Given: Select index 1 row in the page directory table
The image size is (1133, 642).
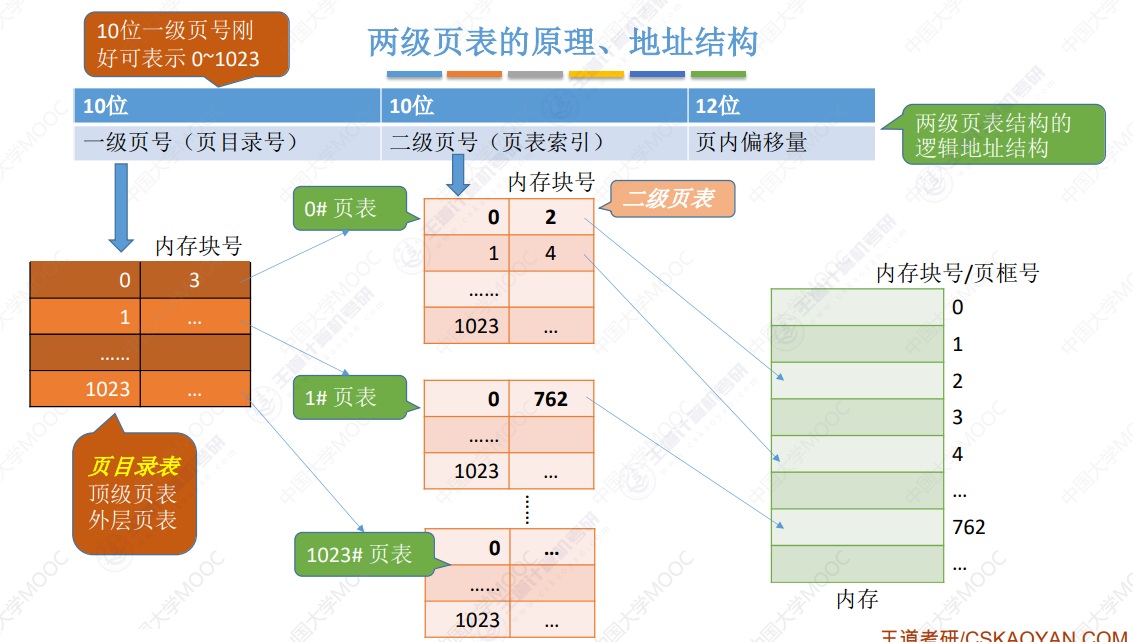Looking at the screenshot, I should pyautogui.click(x=140, y=317).
